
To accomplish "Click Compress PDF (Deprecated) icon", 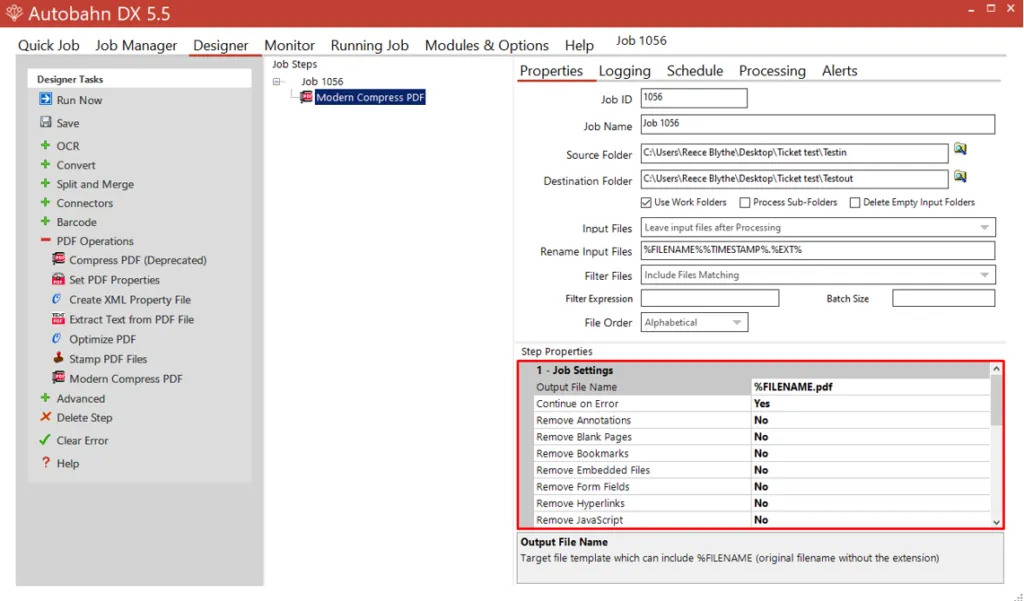I will coord(58,259).
